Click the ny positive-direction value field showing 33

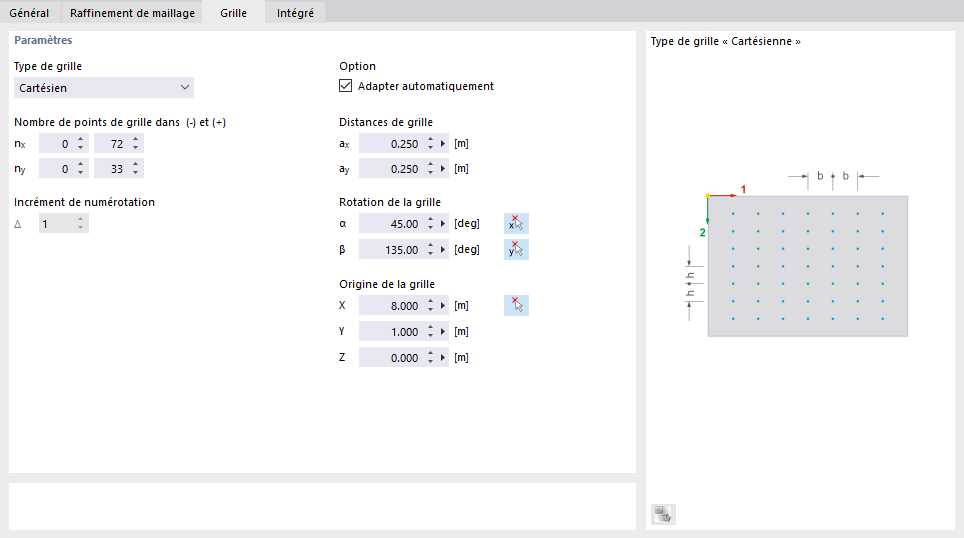pos(110,170)
